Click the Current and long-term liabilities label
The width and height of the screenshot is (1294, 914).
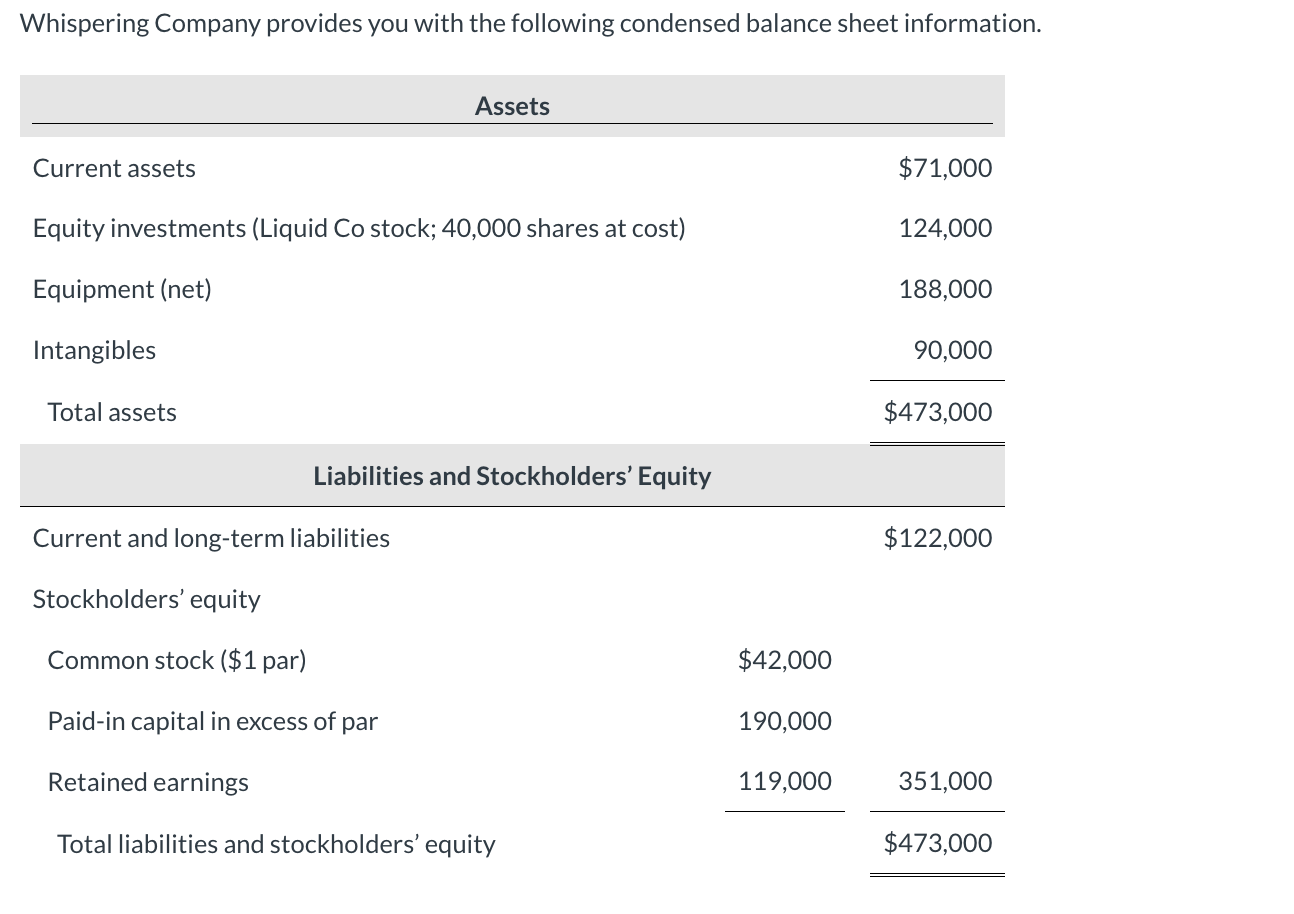[211, 539]
